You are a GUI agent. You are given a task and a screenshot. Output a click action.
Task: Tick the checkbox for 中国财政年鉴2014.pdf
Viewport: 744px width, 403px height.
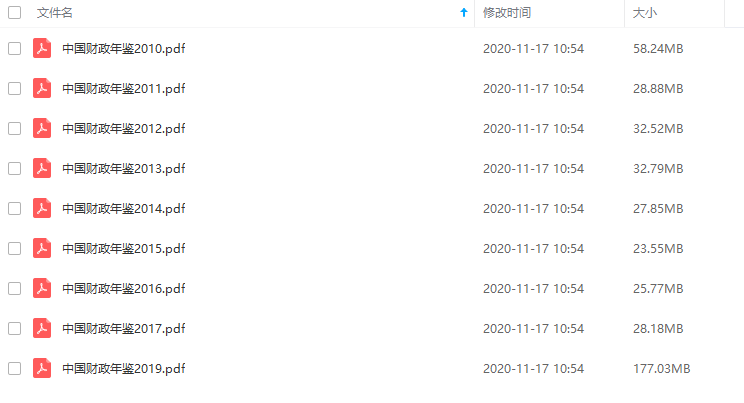15,208
